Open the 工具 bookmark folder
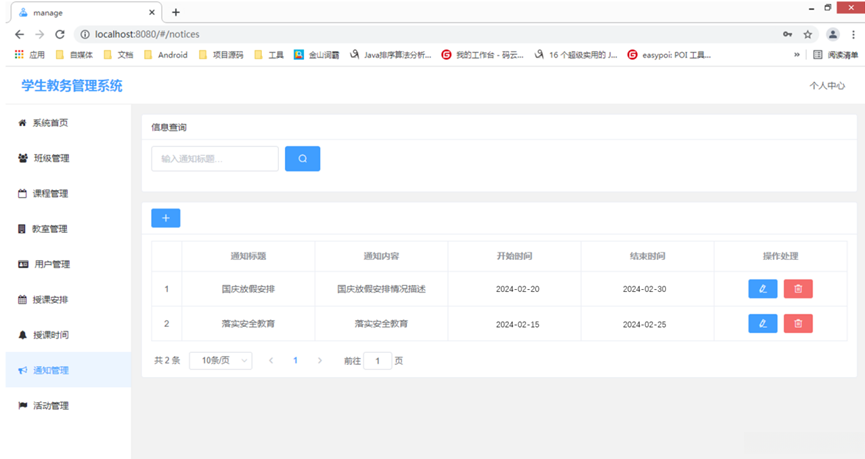This screenshot has height=459, width=865. coord(269,55)
